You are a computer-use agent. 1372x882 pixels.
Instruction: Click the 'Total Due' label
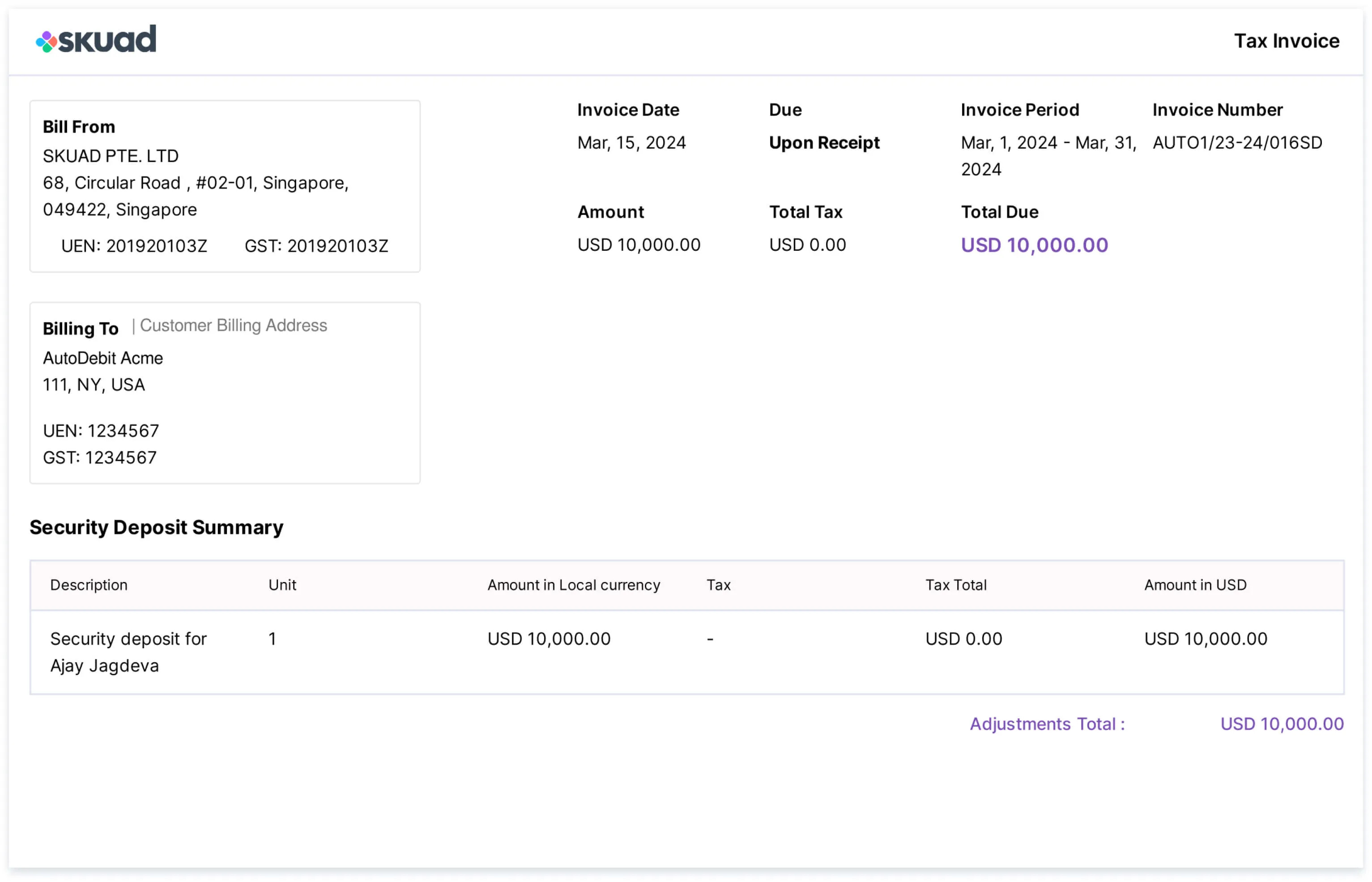(x=999, y=212)
